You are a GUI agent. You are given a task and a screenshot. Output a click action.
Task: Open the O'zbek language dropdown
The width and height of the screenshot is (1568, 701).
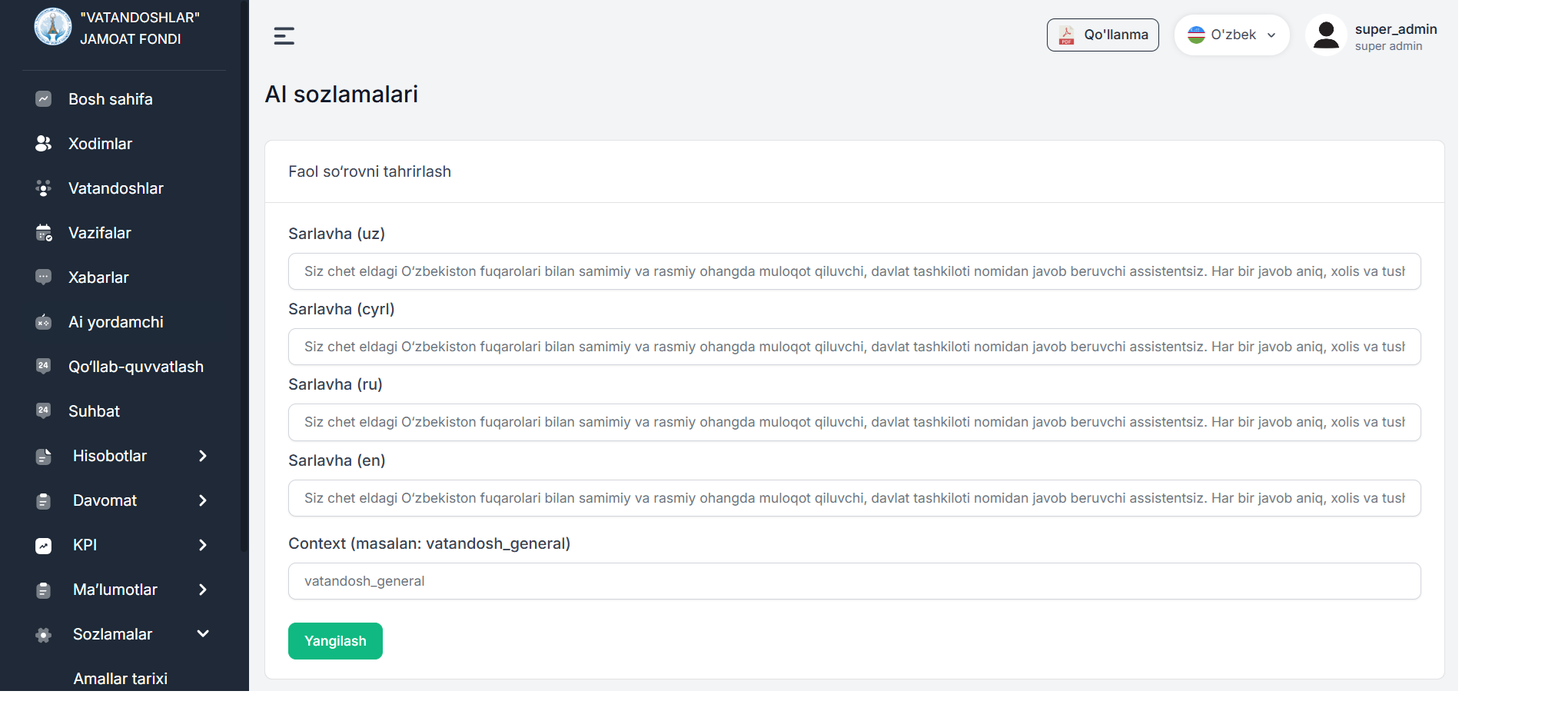1231,35
